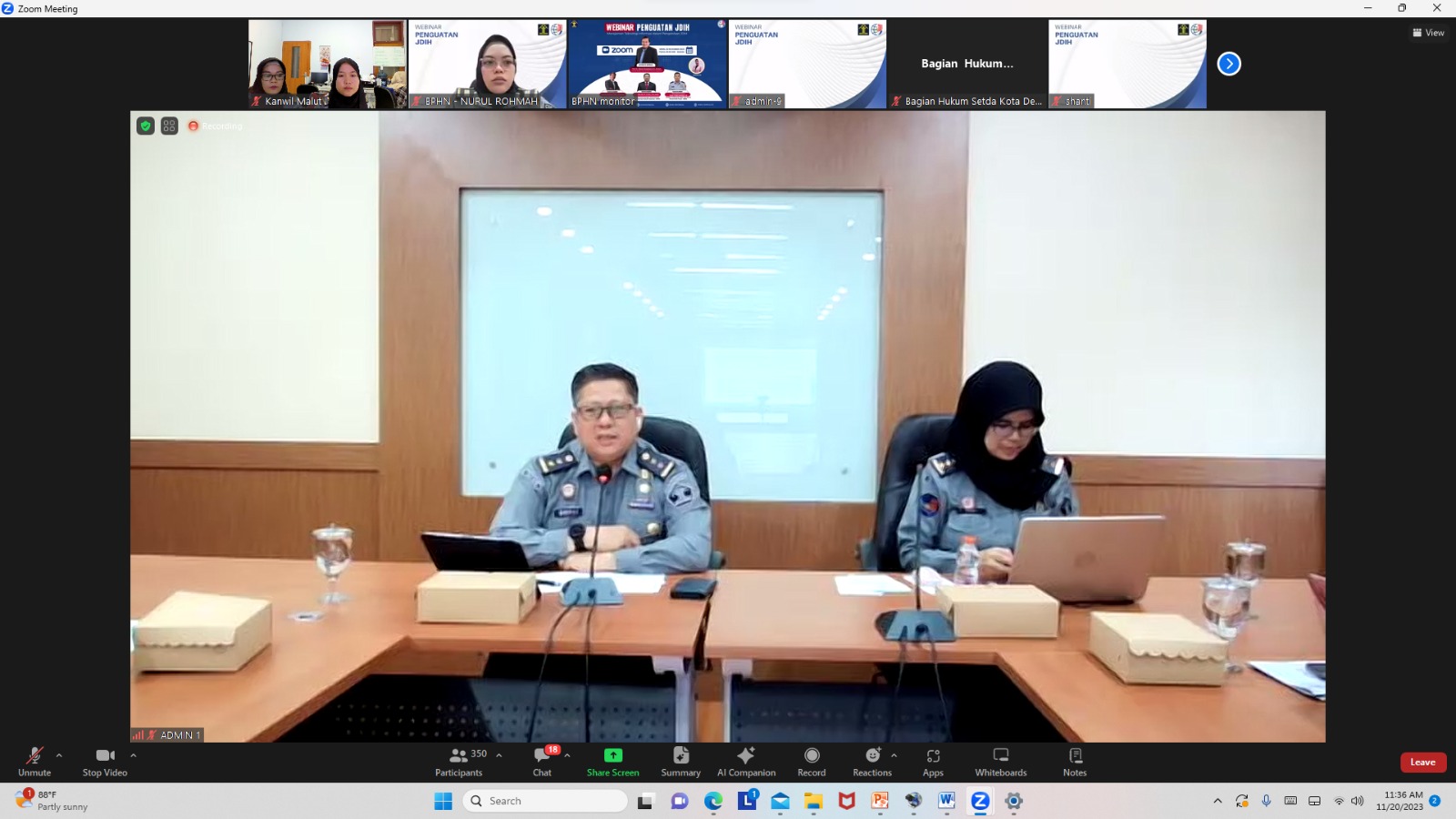The width and height of the screenshot is (1456, 819).
Task: Expand audio options arrow next to Unmute
Action: tap(59, 755)
